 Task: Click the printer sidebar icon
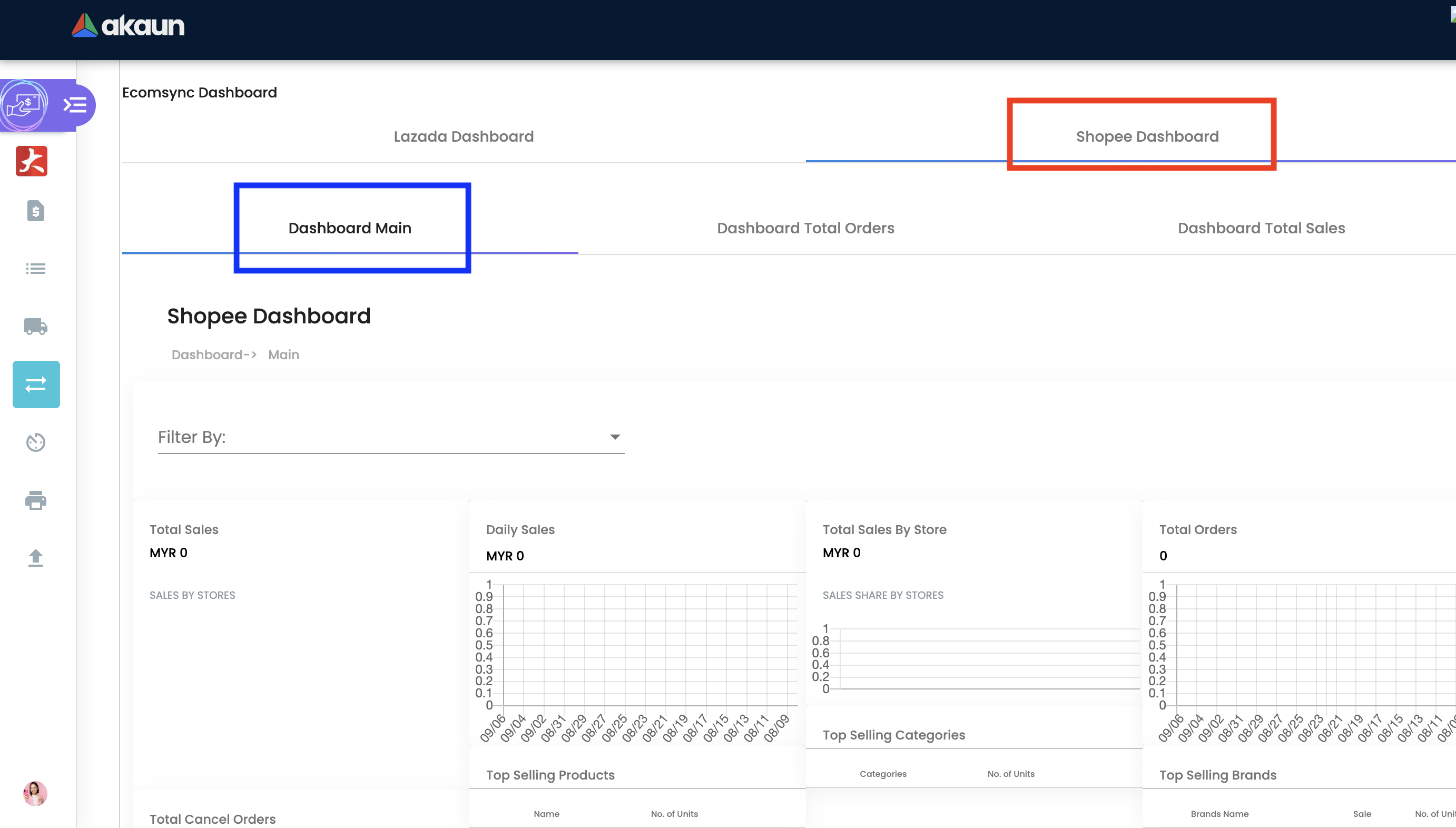(35, 500)
